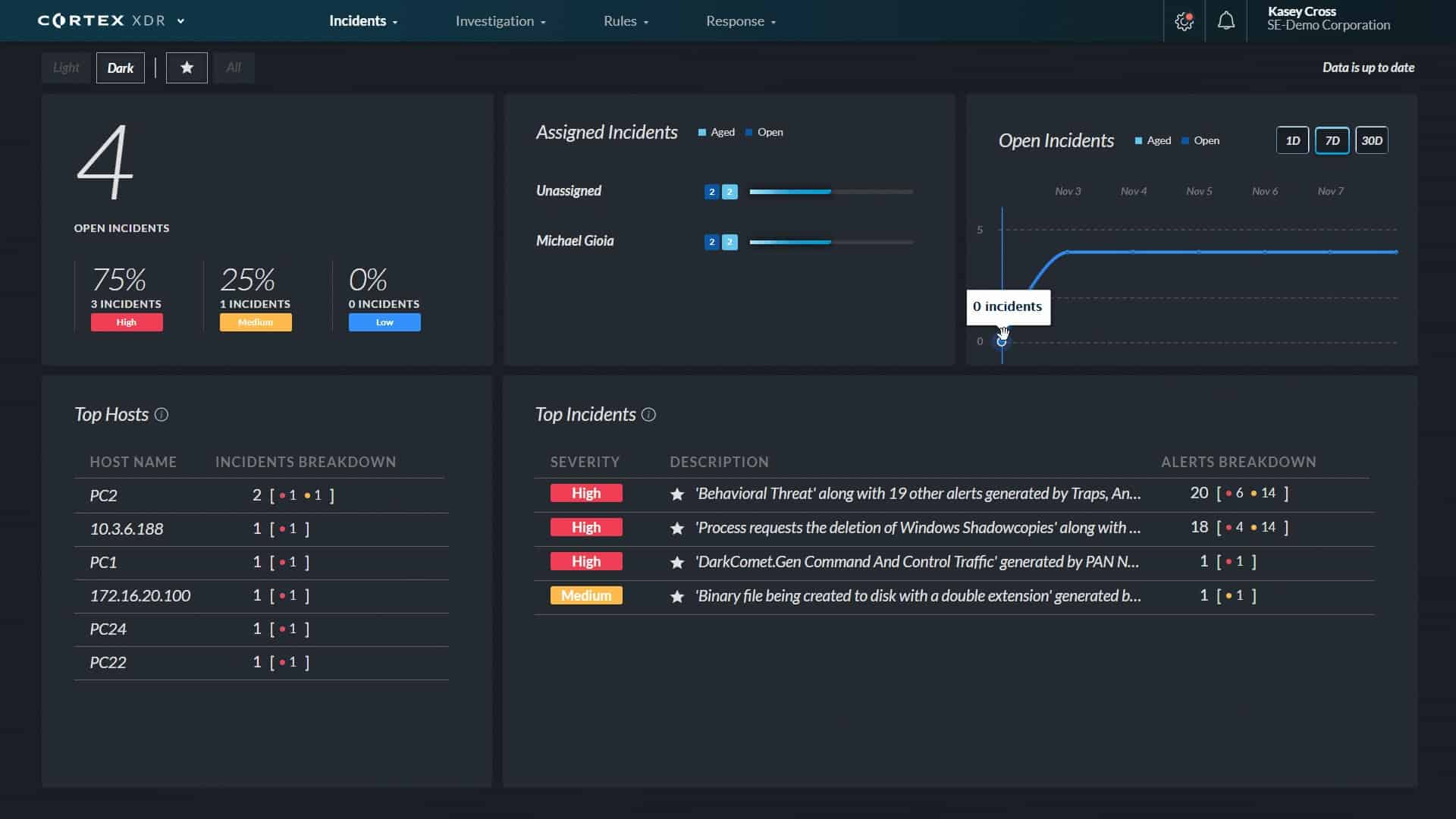Click star on 'Behavioral Threat' incident
Screen dimensions: 1456x819
click(x=677, y=494)
